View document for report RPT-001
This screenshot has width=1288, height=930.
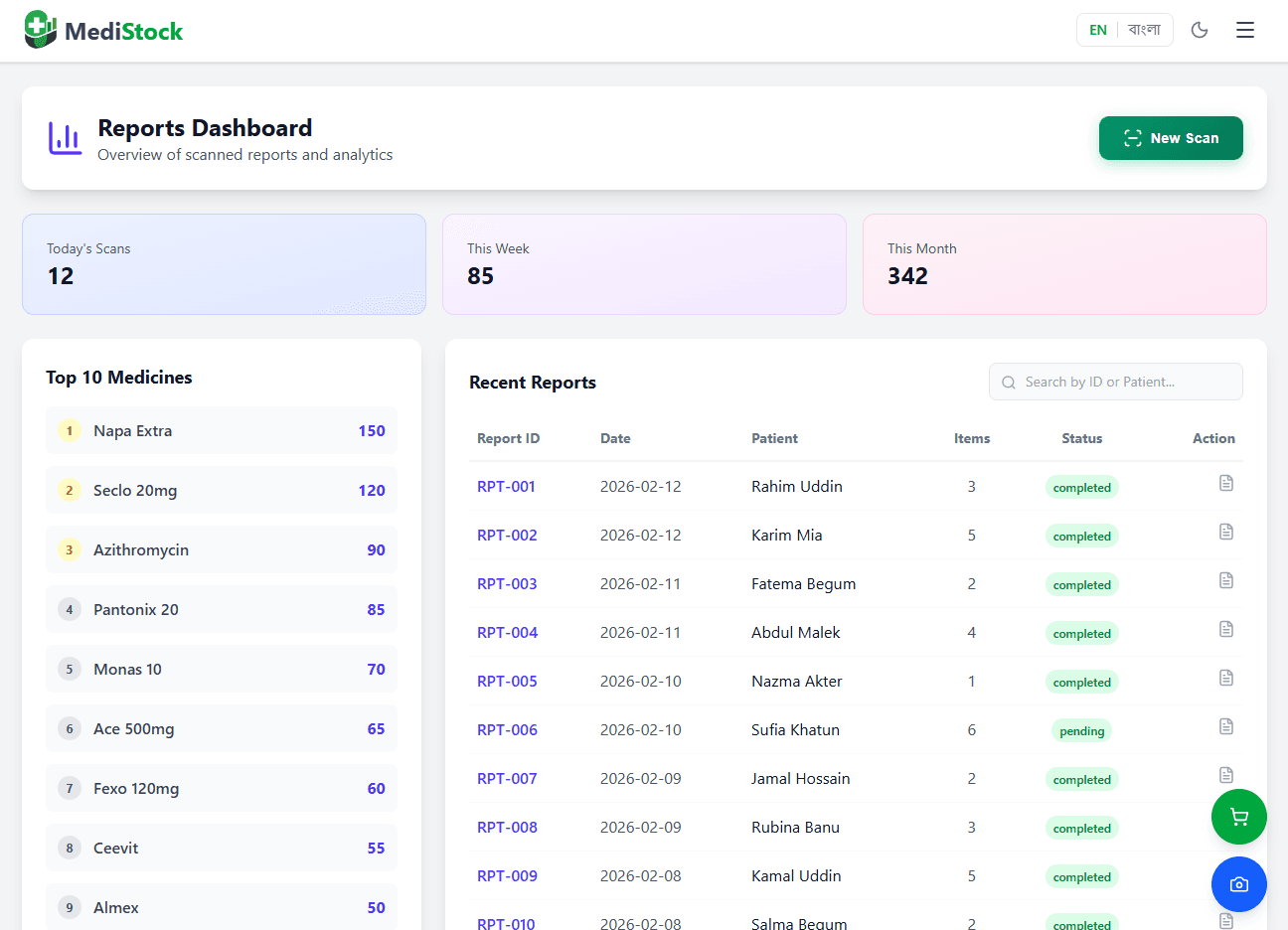point(1225,483)
